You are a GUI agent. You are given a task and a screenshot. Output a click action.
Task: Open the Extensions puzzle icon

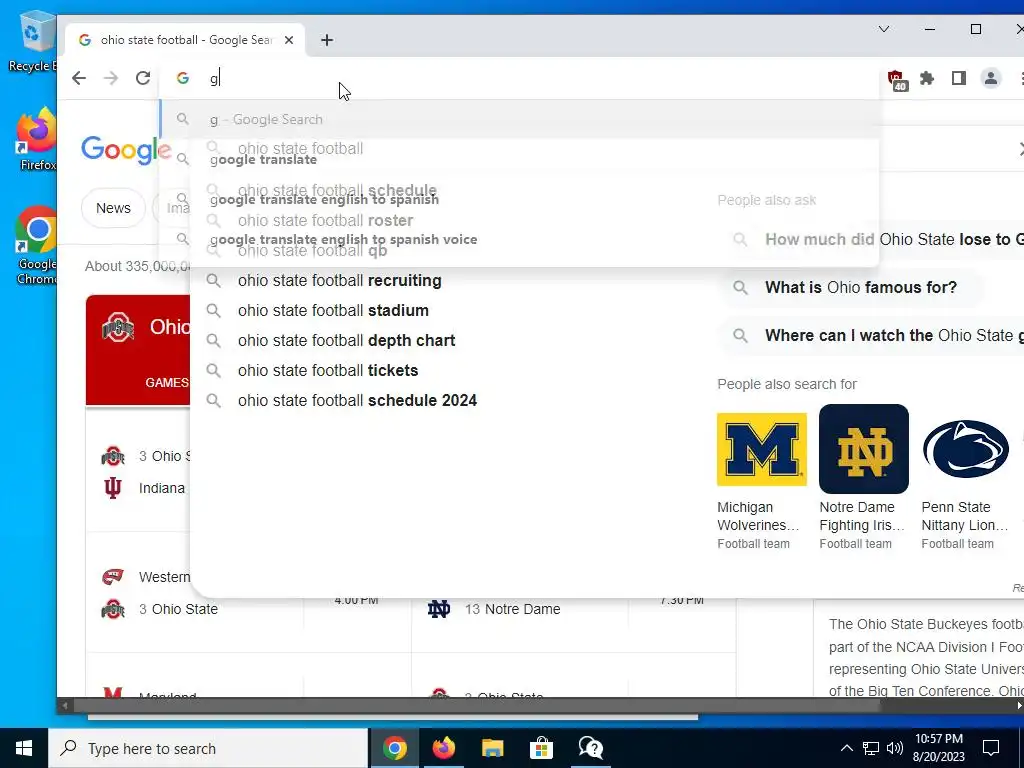927,78
